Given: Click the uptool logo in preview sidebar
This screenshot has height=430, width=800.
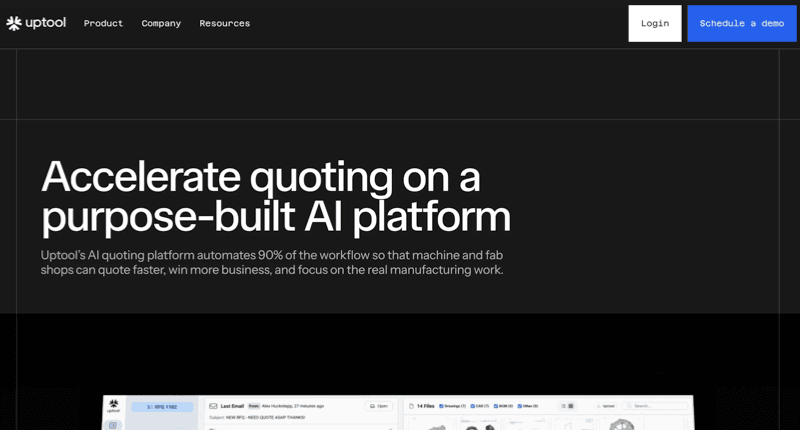Looking at the screenshot, I should coord(114,406).
